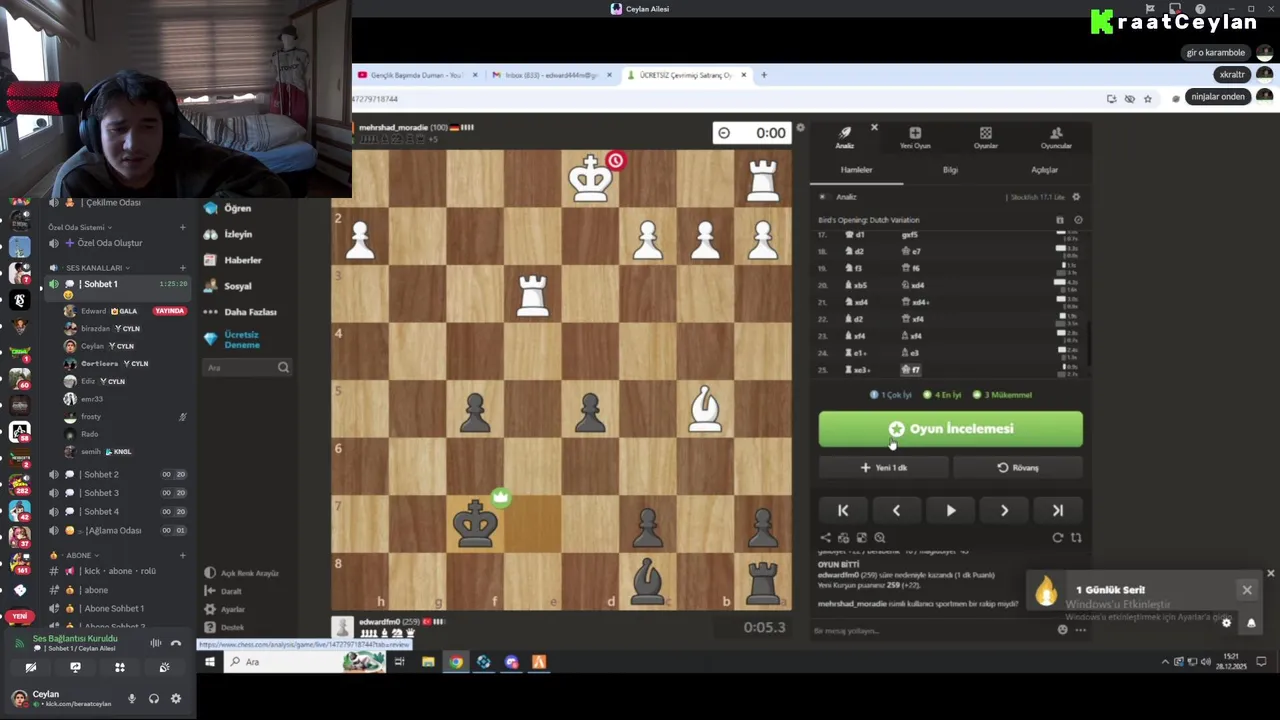Select move 25 f7 in move list
This screenshot has width=1280, height=720.
pos(910,370)
